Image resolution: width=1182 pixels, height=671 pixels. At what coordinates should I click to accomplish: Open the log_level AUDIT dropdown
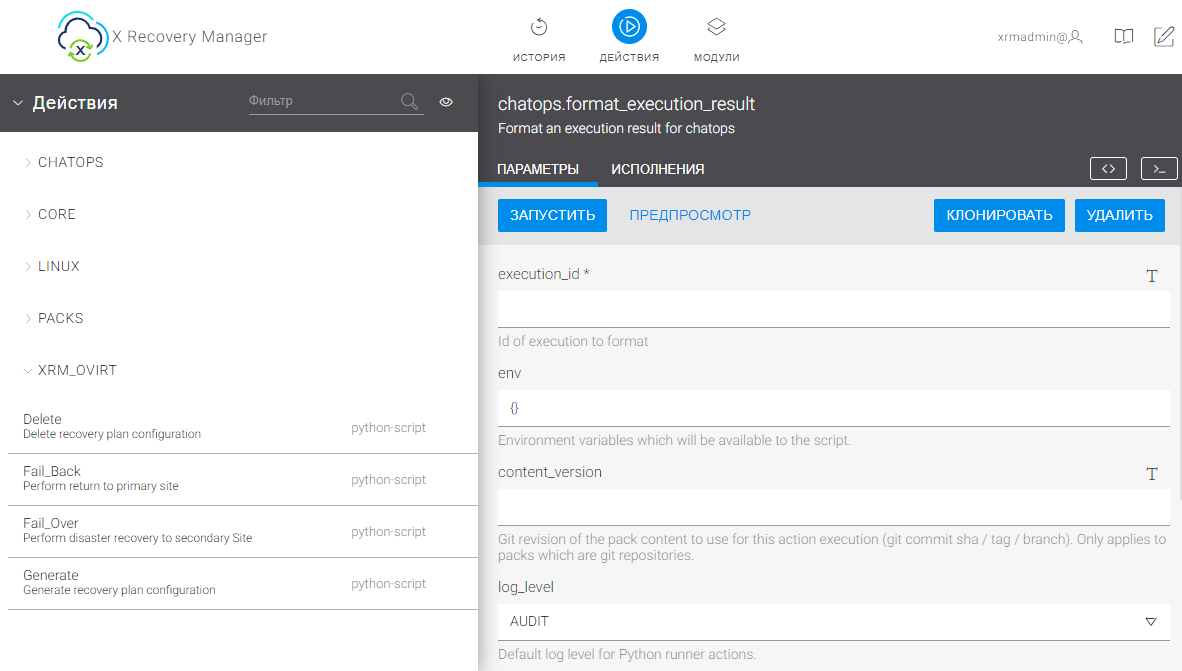(833, 622)
